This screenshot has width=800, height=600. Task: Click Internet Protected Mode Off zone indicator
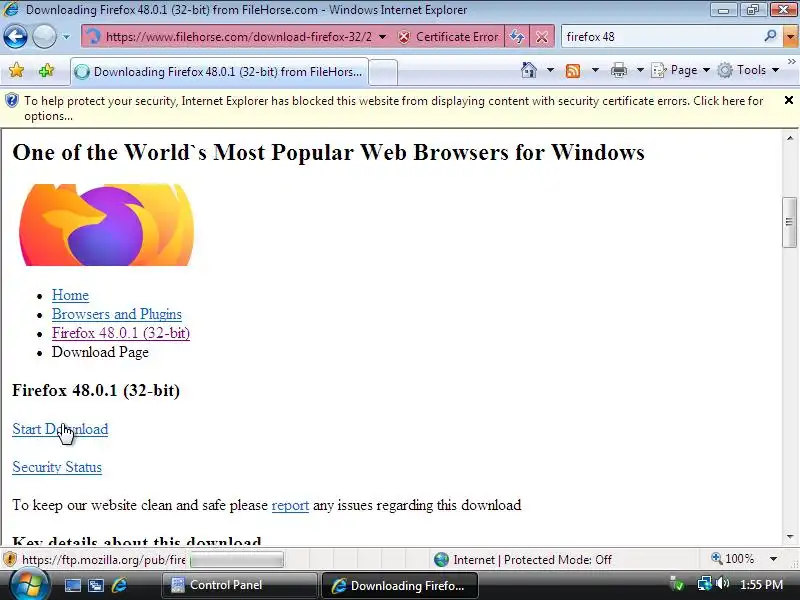coord(523,560)
